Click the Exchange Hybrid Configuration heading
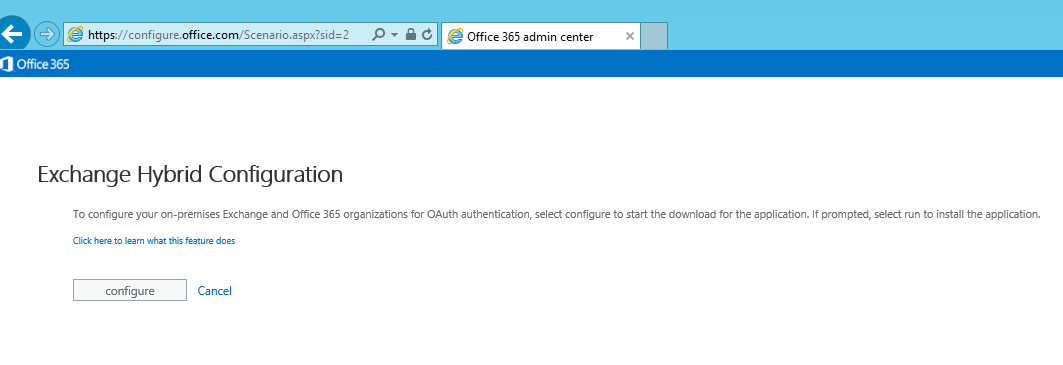Screen dimensions: 1063x365 [x=190, y=174]
